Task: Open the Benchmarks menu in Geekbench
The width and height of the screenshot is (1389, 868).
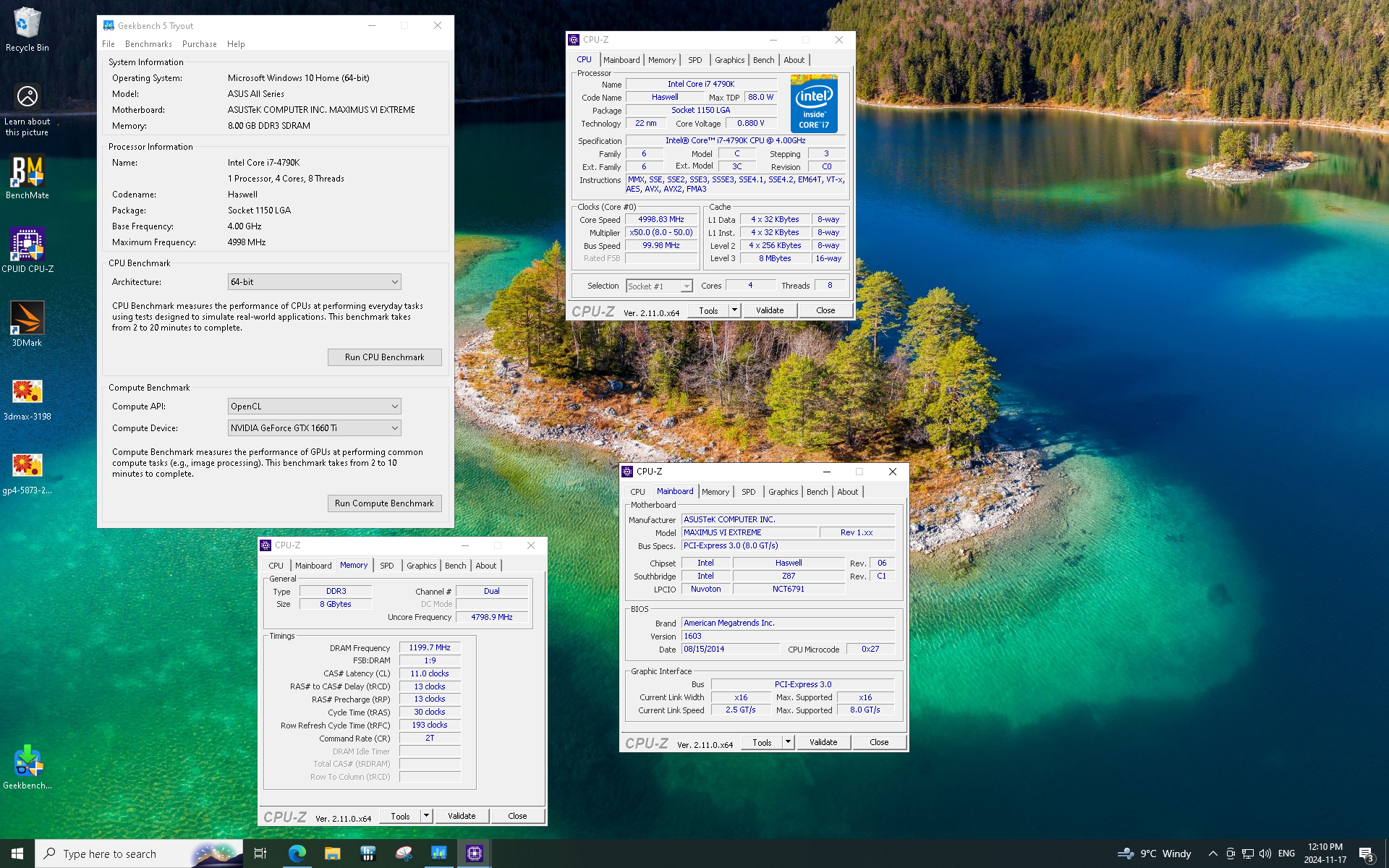Action: tap(148, 44)
